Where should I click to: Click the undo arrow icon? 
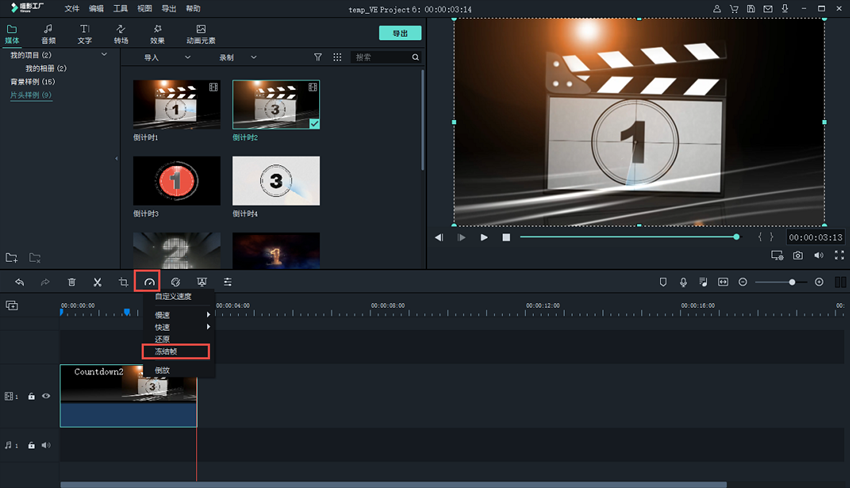19,283
